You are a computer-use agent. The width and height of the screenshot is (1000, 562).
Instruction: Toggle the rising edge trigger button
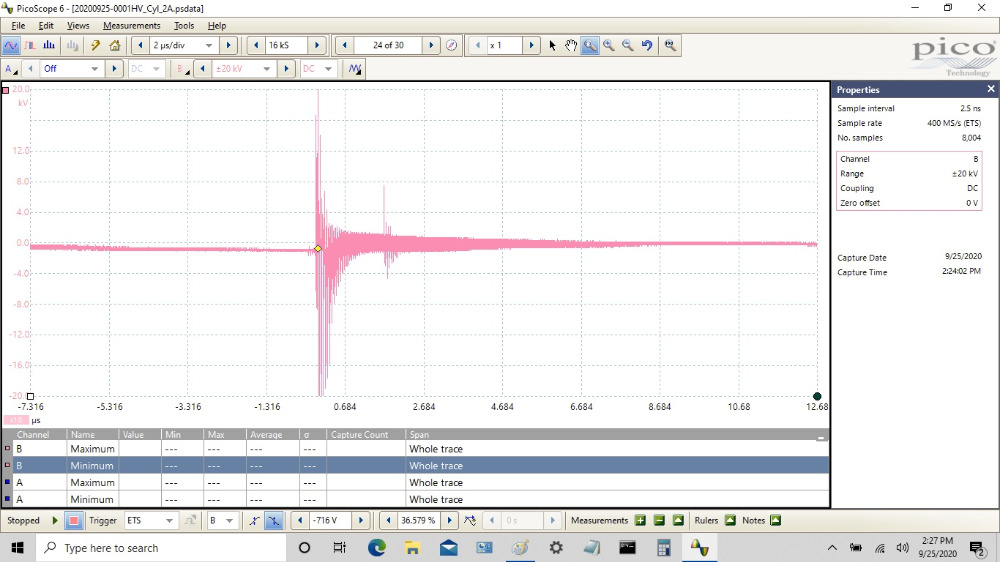click(x=254, y=520)
